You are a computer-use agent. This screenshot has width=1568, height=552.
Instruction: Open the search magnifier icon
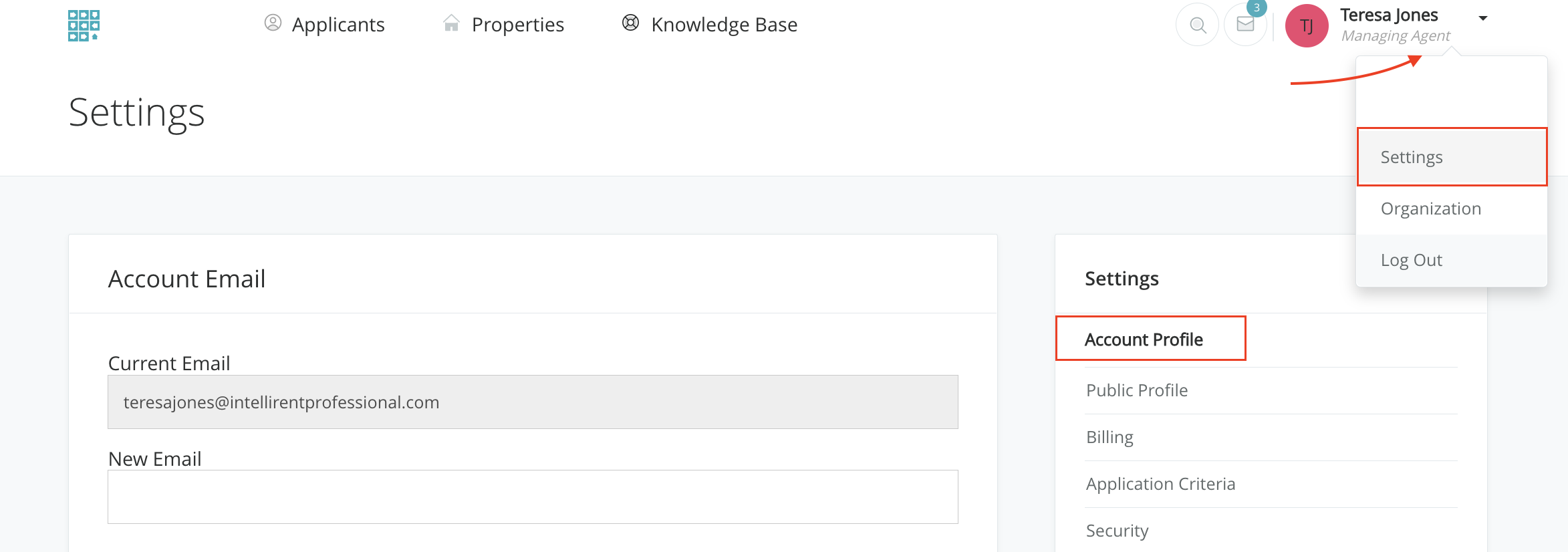coord(1197,25)
